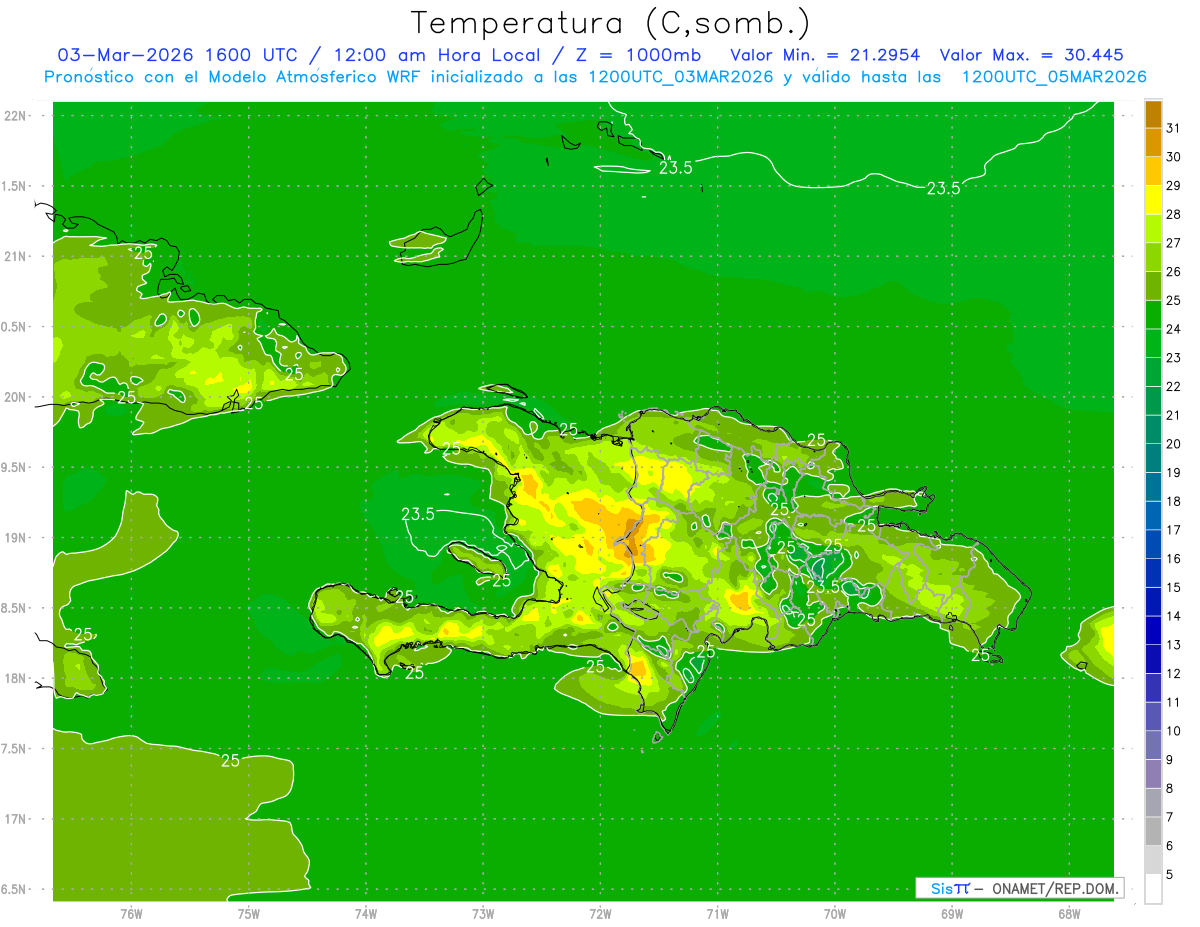
Task: Click the valid-until time "1200UTC_05MAR2026"
Action: coord(1054,77)
